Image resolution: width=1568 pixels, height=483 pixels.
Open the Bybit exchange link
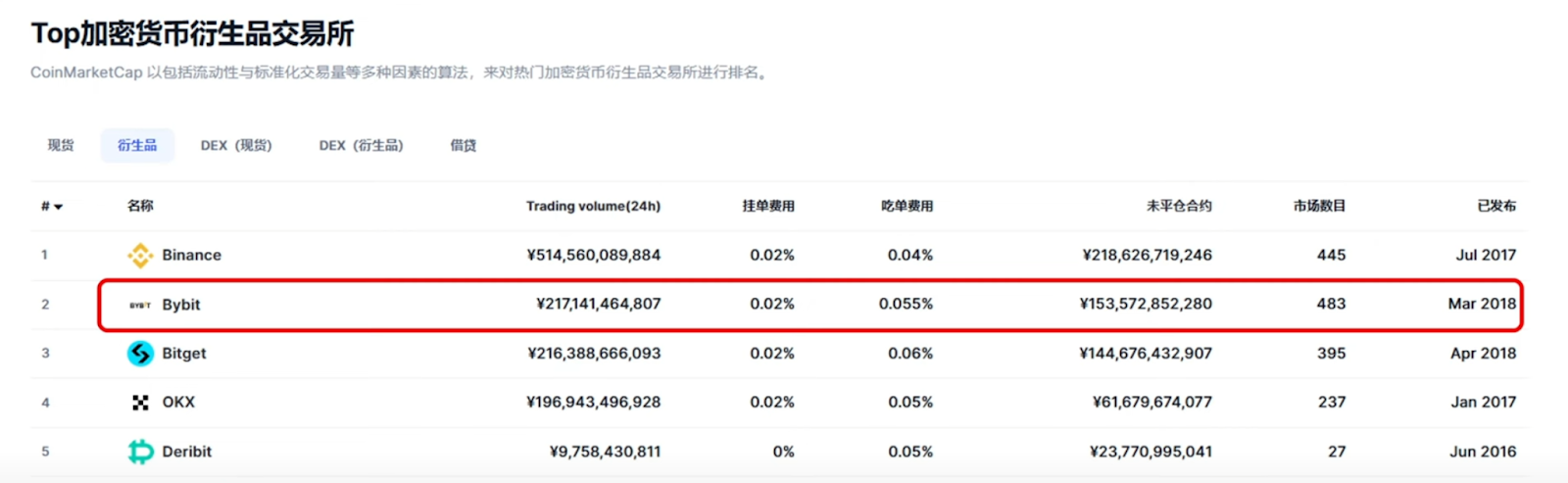pyautogui.click(x=181, y=305)
